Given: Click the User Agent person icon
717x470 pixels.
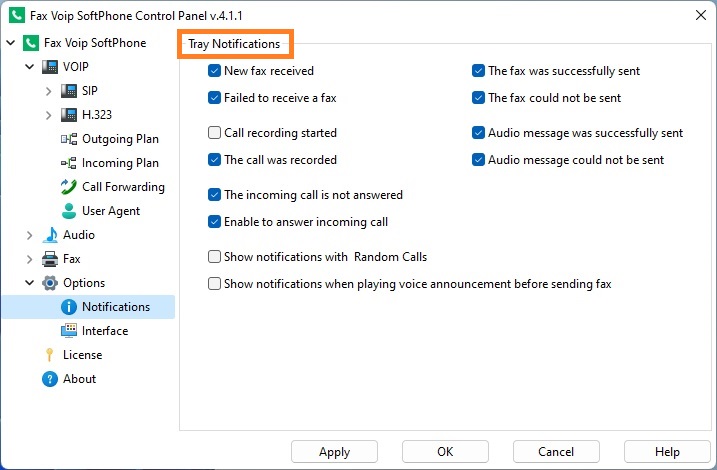Looking at the screenshot, I should [69, 211].
